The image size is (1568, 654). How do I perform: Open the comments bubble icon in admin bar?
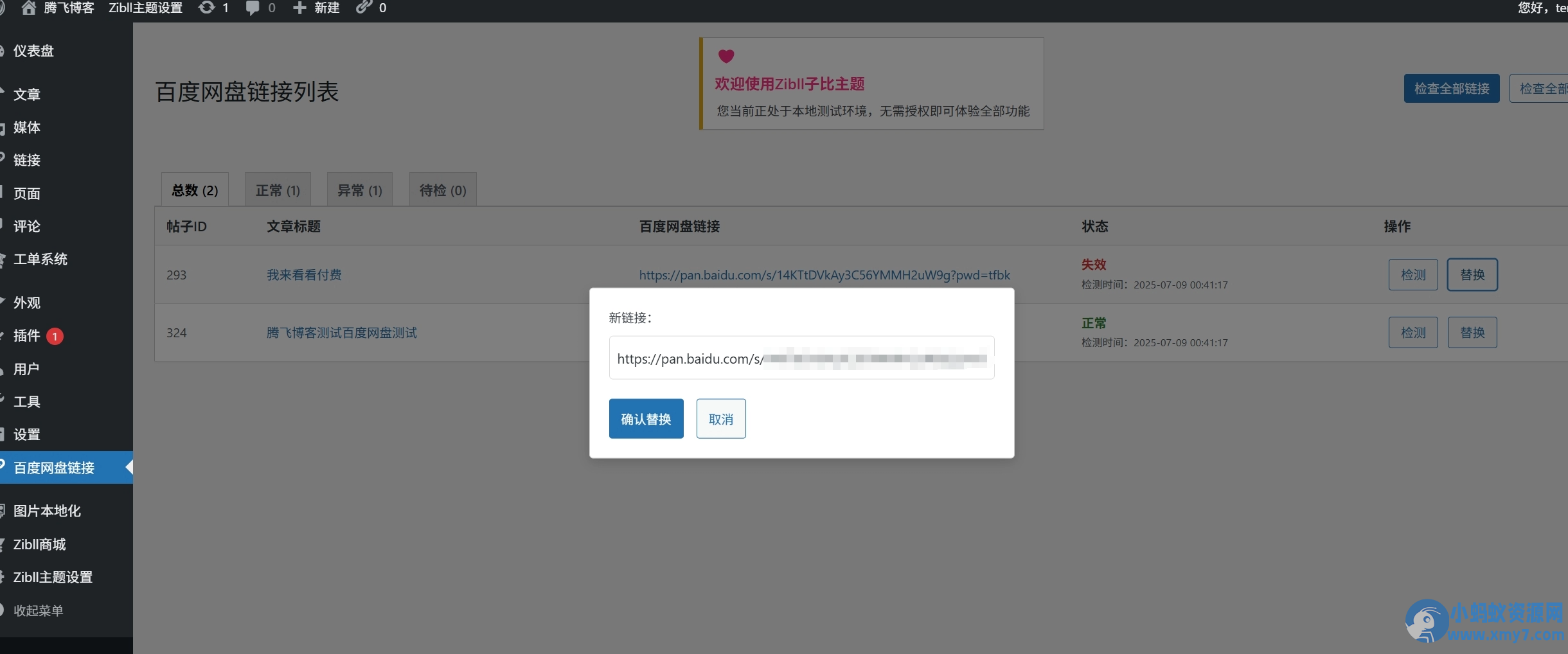click(253, 8)
